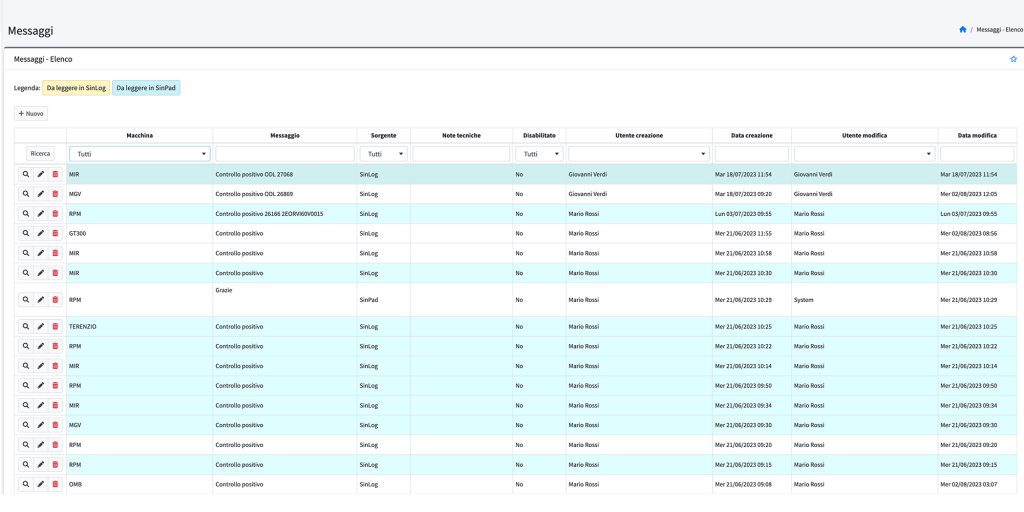Open the Utente modifica filter dropdown
The height and width of the screenshot is (512, 1024).
tap(865, 154)
